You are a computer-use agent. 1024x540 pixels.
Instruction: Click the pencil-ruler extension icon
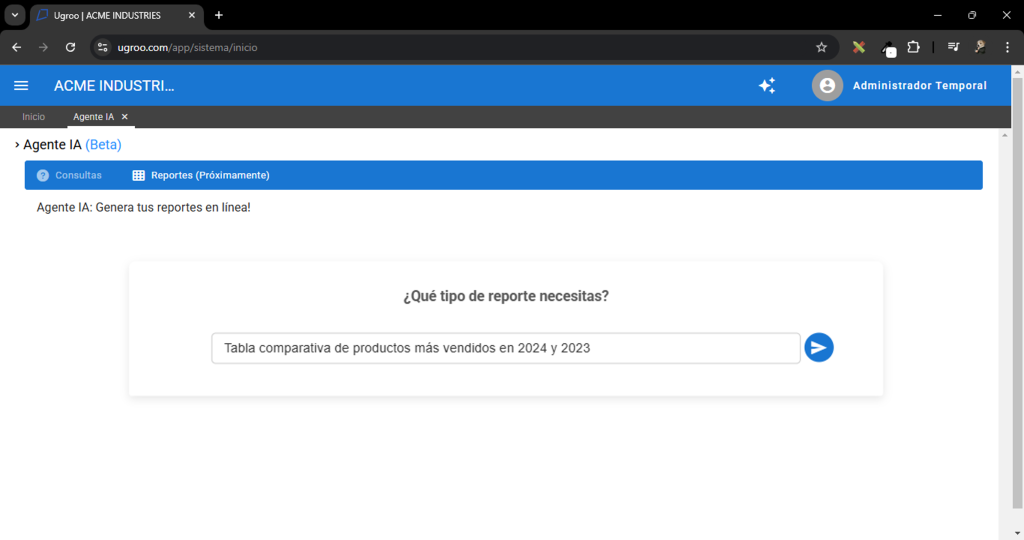pos(858,47)
